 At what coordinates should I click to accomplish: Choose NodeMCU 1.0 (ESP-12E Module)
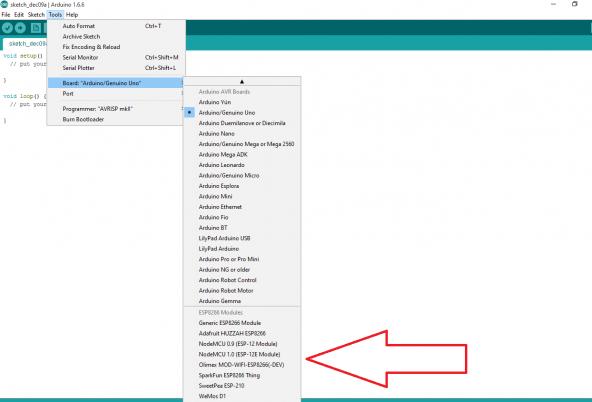(x=242, y=354)
